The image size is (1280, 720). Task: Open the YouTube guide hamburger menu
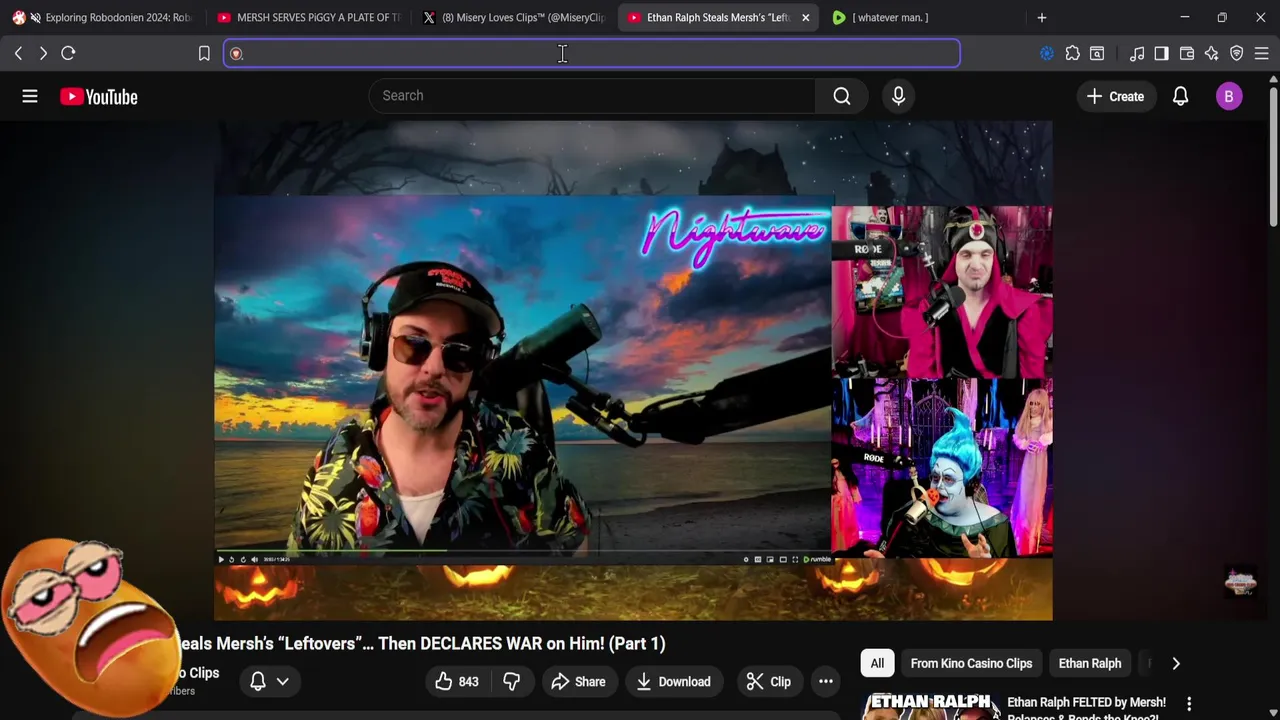coord(30,96)
